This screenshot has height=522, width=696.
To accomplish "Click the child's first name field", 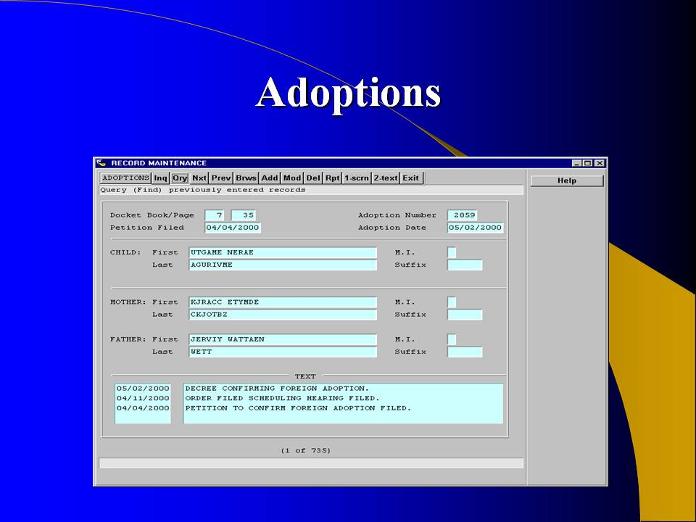I will pos(282,253).
